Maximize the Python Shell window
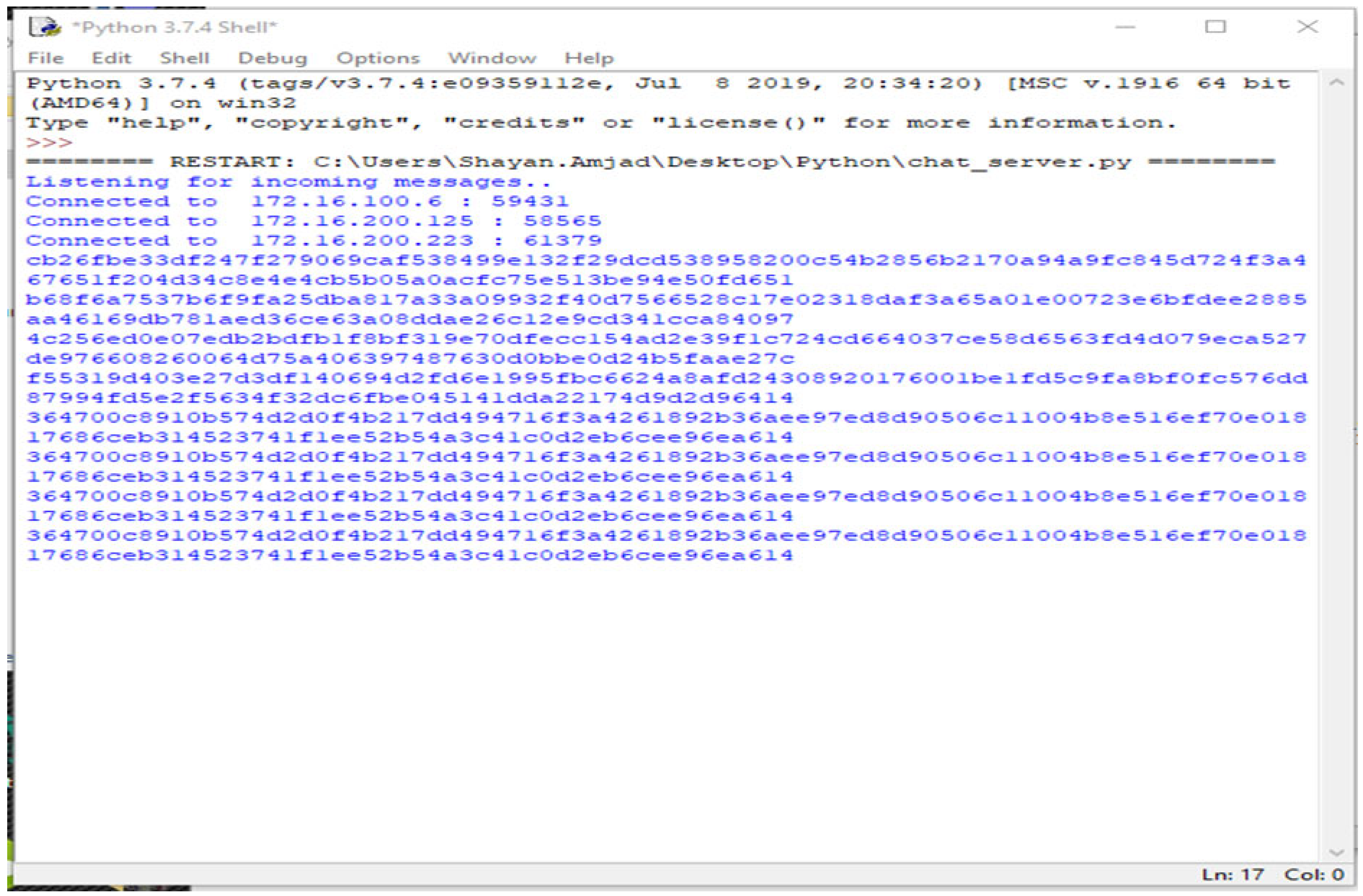The image size is (1363, 896). pyautogui.click(x=1215, y=27)
